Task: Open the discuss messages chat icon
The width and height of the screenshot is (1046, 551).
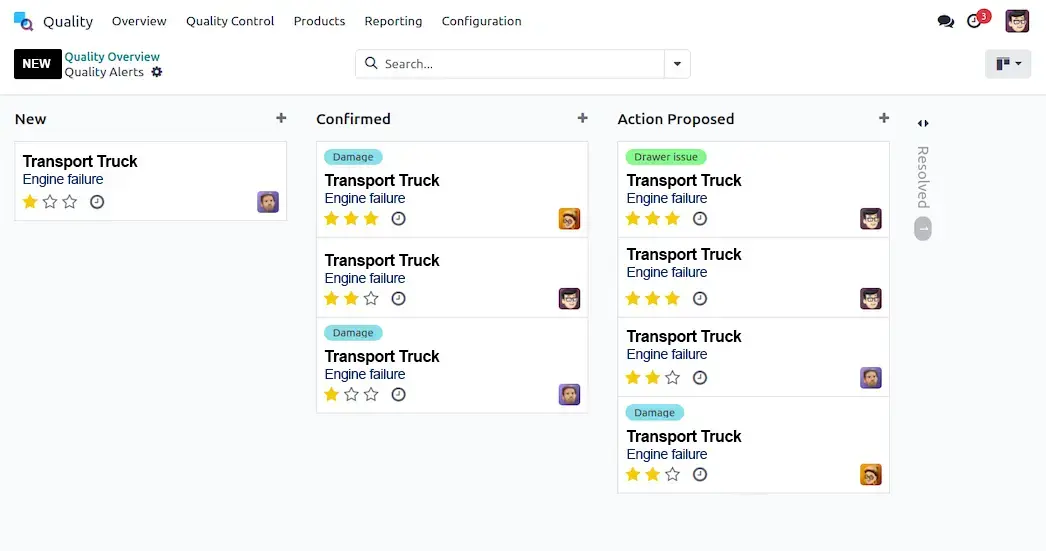Action: (945, 21)
